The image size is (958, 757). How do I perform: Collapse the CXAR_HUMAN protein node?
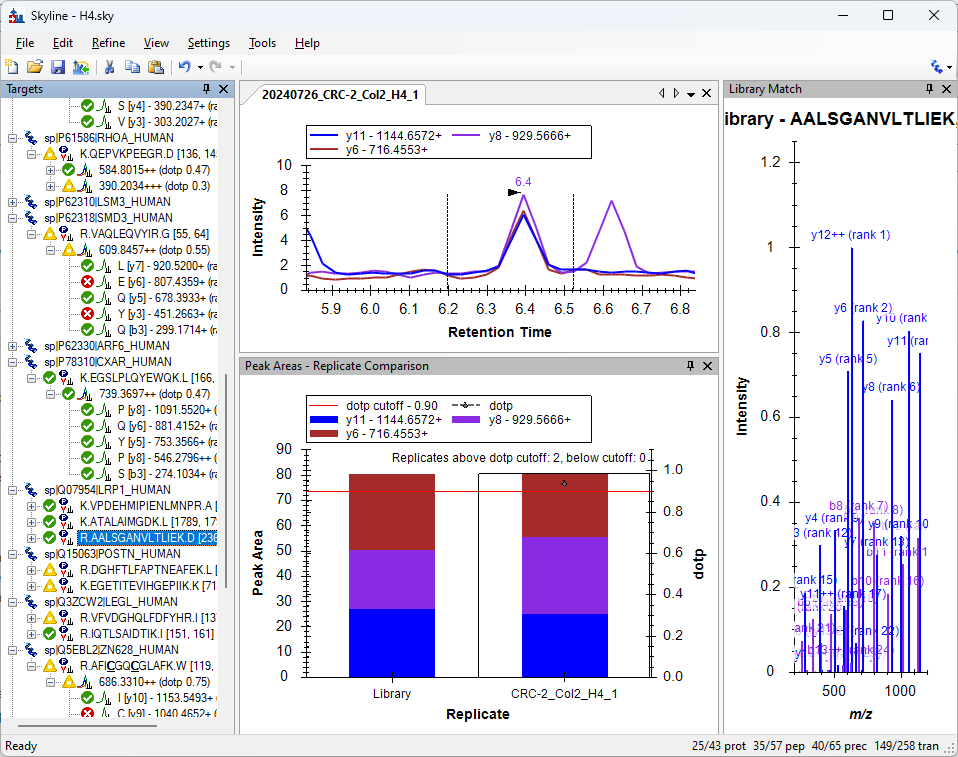14,362
